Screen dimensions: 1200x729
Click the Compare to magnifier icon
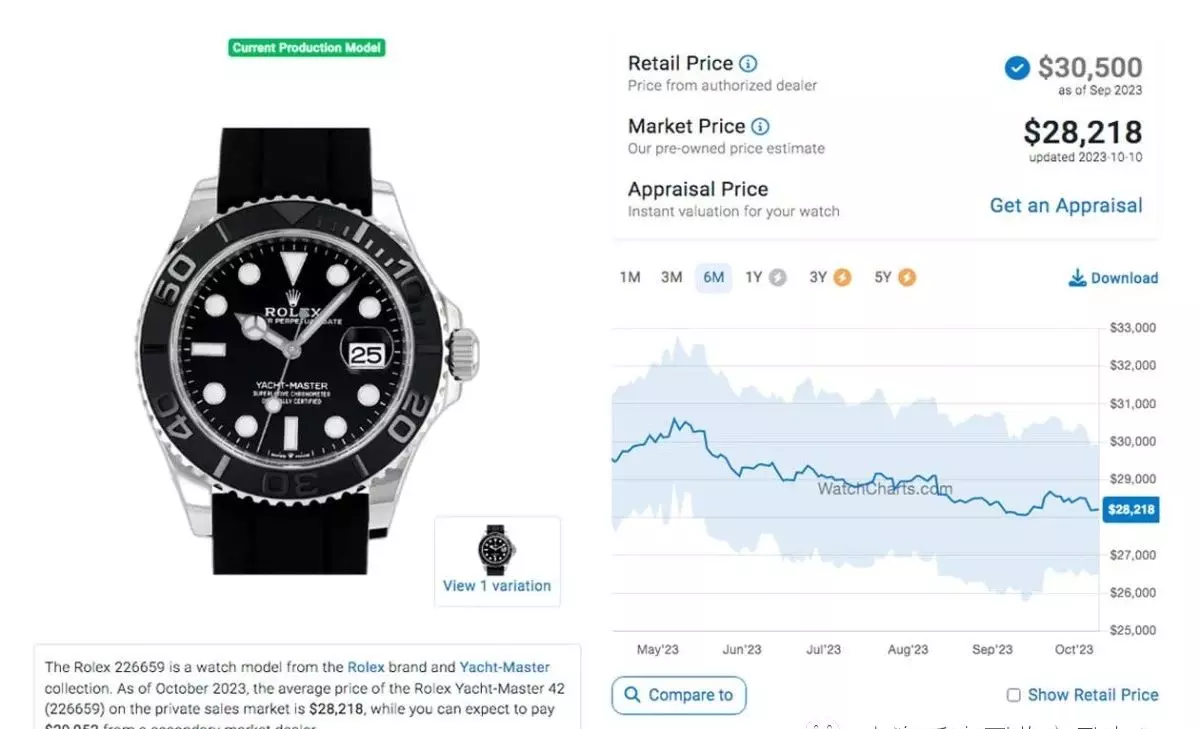coord(632,695)
